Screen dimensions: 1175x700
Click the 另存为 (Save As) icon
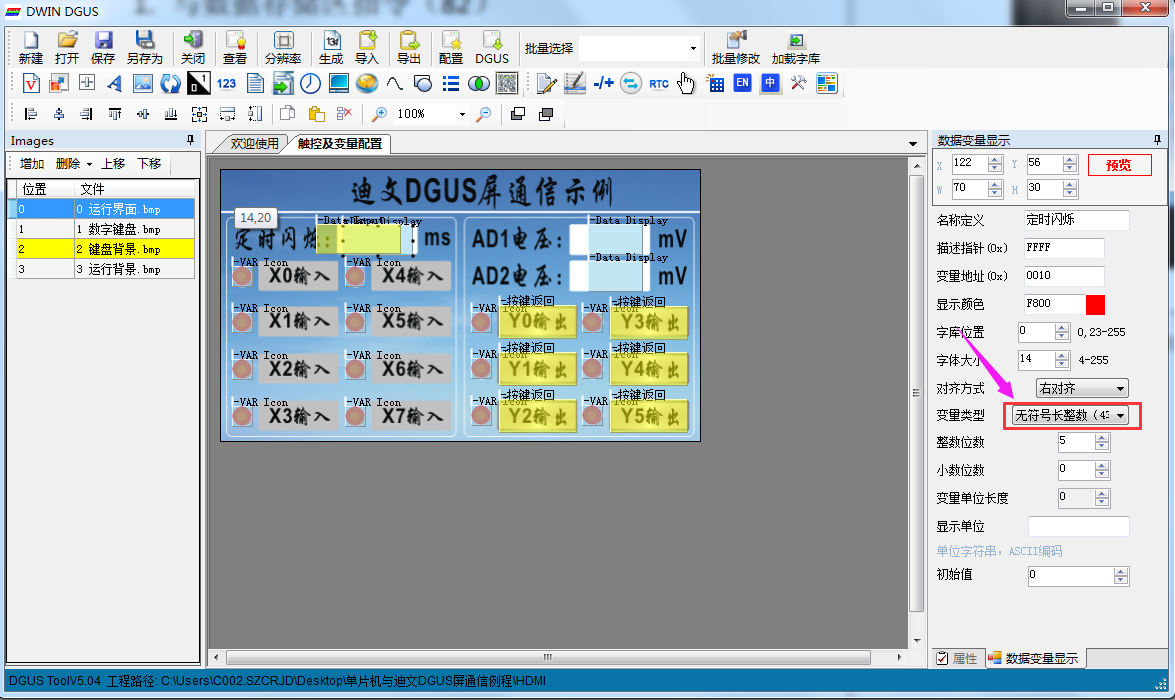point(145,48)
